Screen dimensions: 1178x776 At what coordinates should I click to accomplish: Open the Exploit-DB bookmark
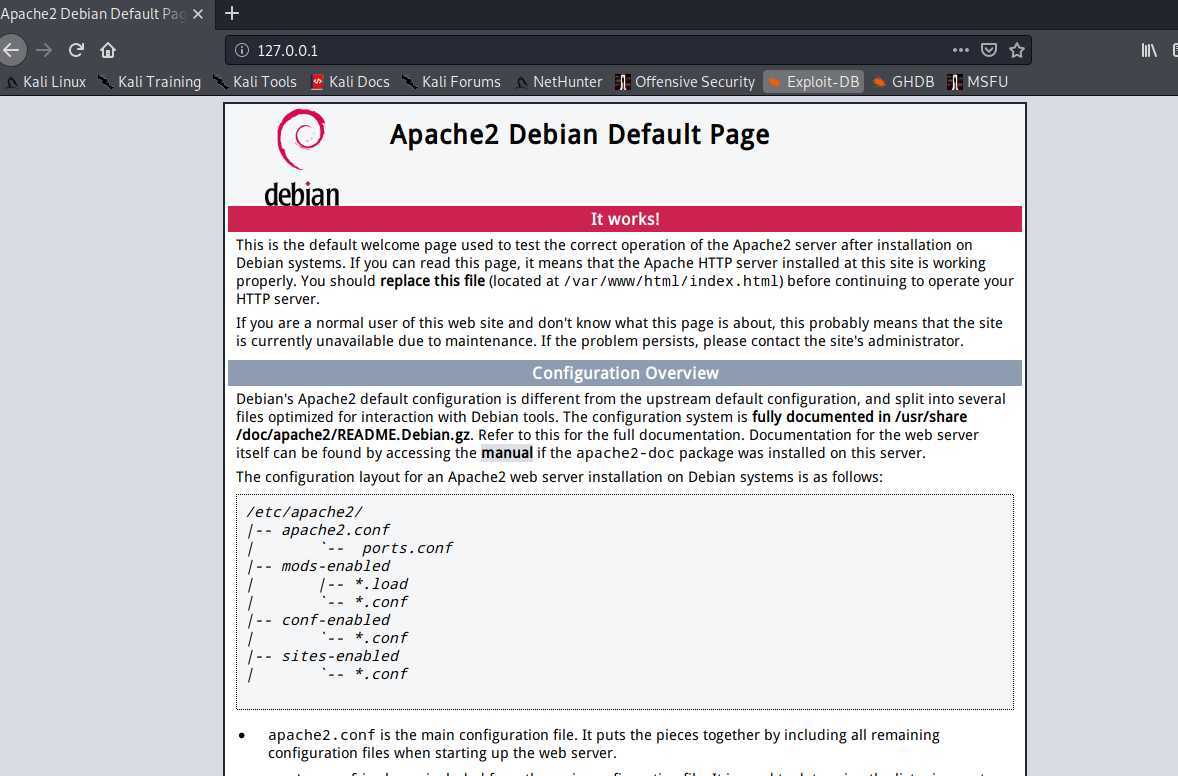(814, 82)
